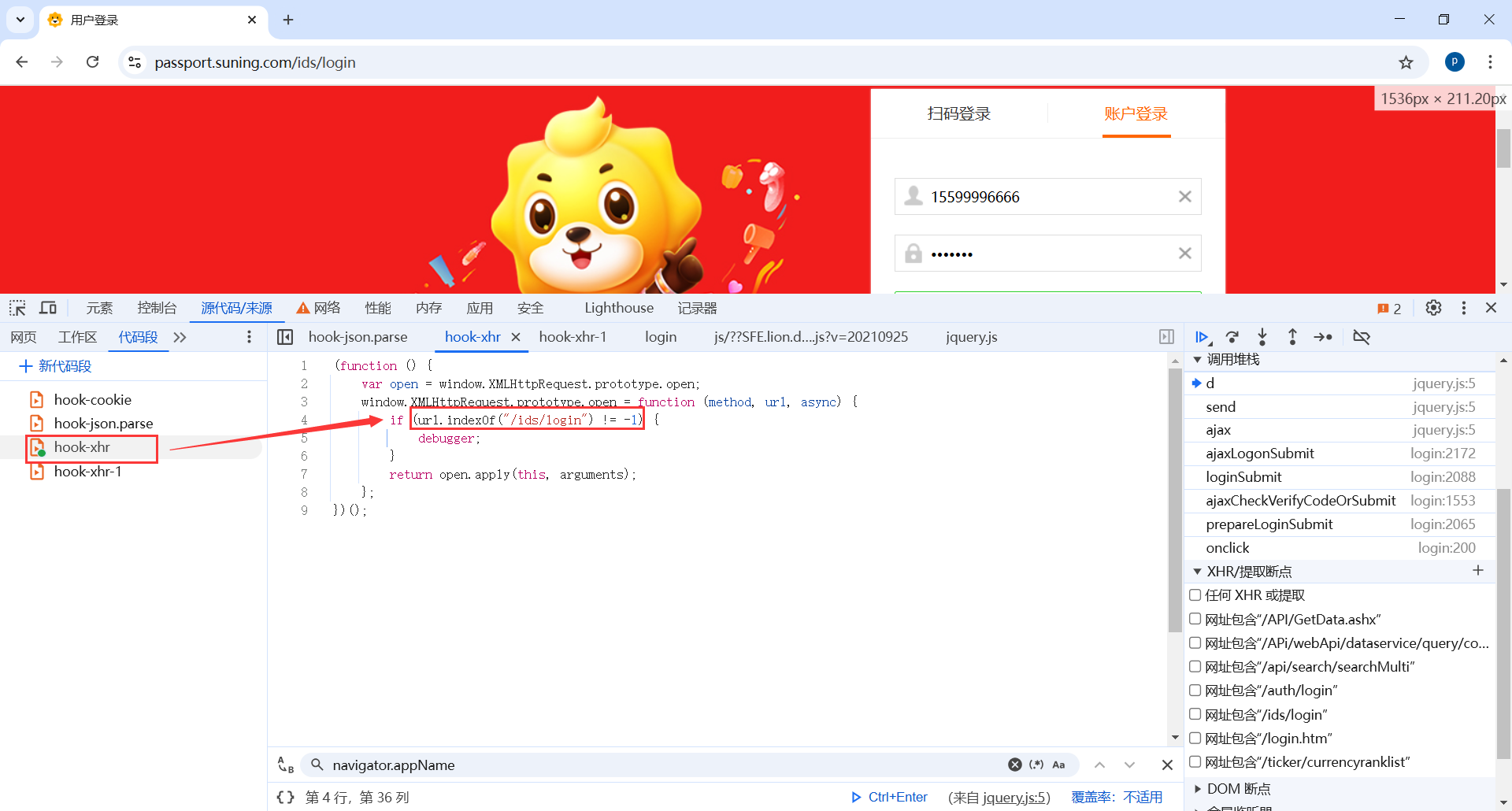This screenshot has width=1512, height=811.
Task: Resume script execution
Action: [1202, 337]
